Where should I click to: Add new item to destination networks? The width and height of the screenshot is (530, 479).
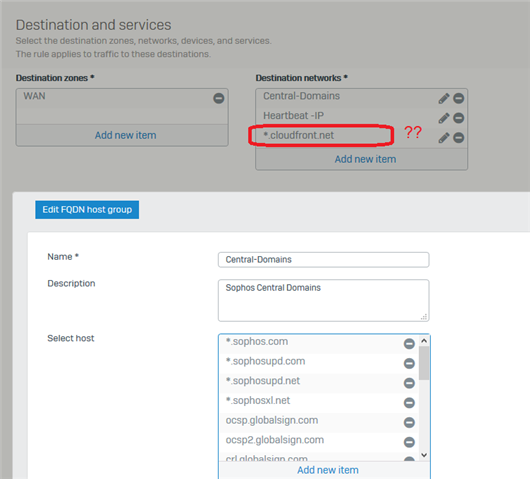365,159
